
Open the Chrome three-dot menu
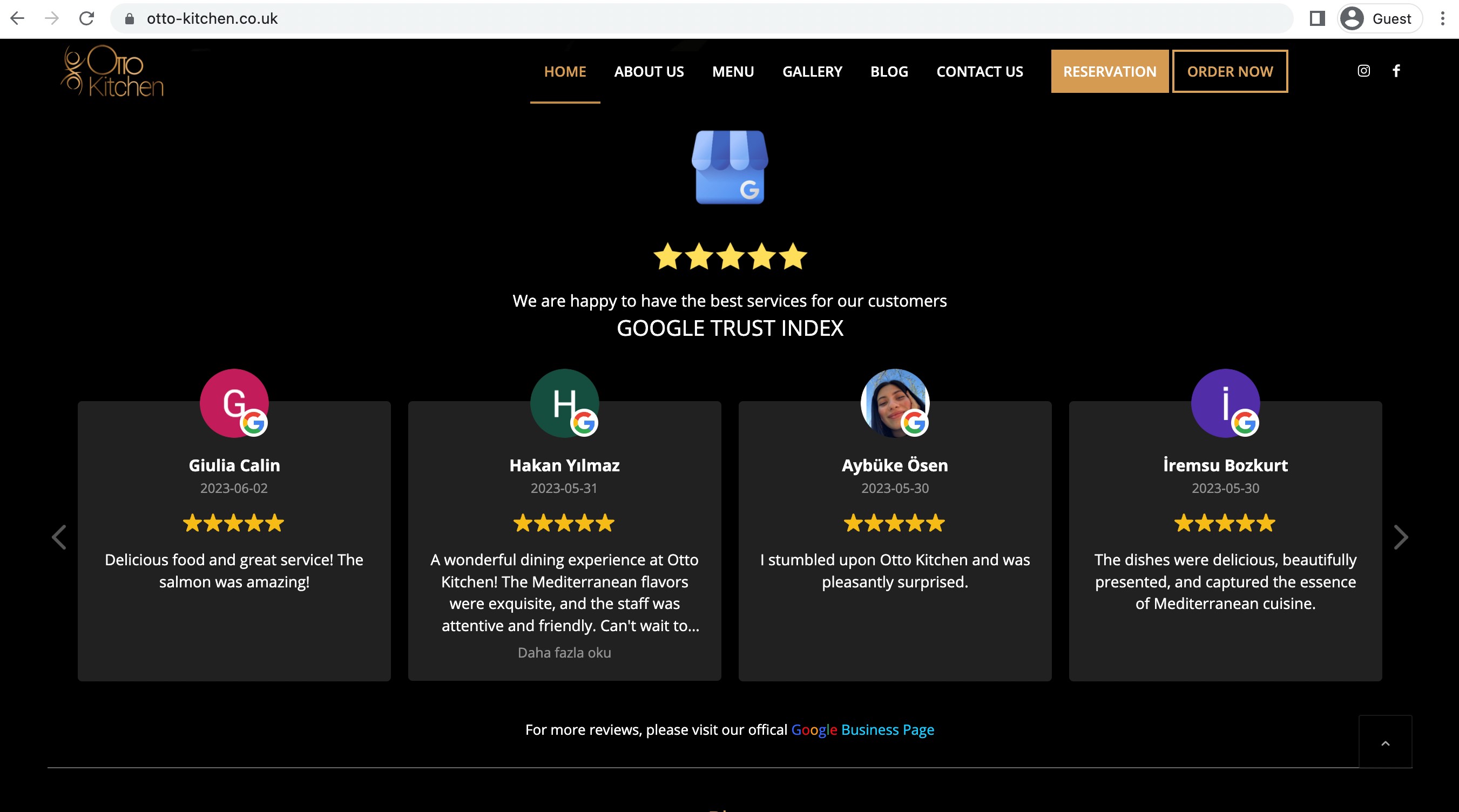point(1442,19)
